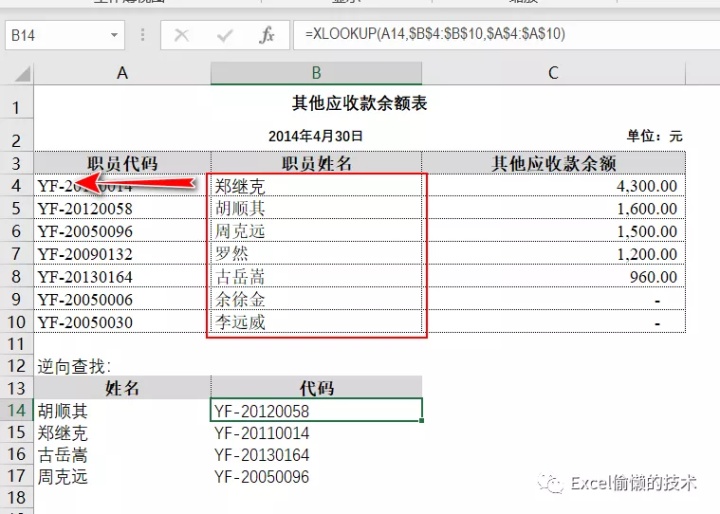
Task: Select row 3 header
Action: (x=17, y=163)
